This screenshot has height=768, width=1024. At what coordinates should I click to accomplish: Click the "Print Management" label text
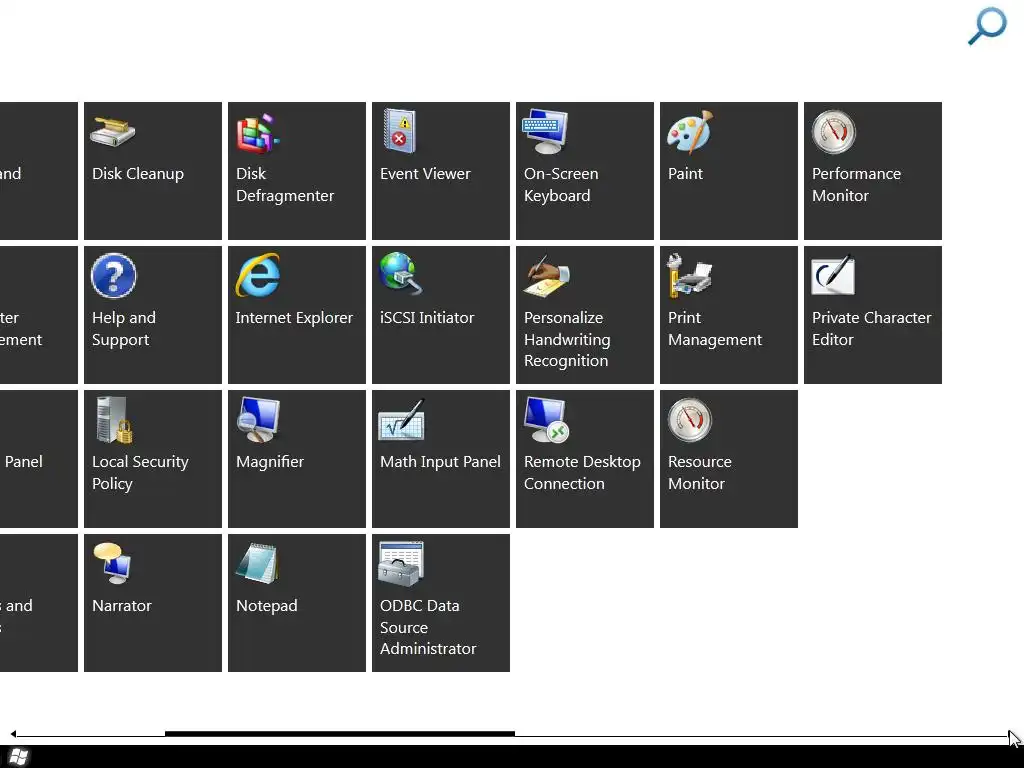click(714, 328)
